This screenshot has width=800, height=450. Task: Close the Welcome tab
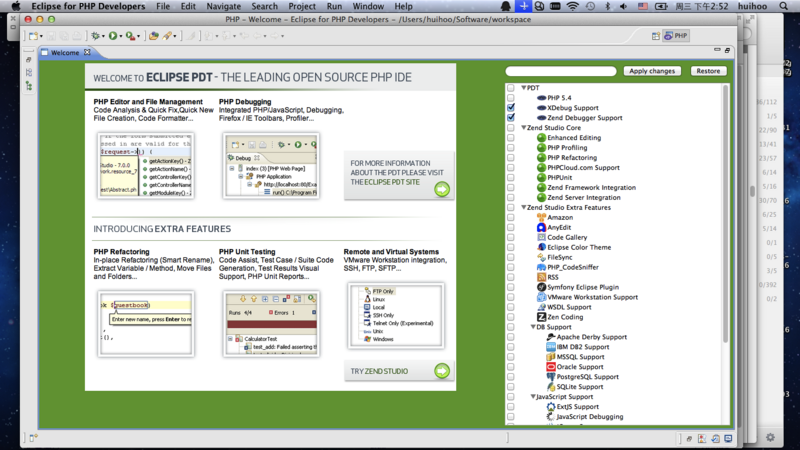pyautogui.click(x=87, y=53)
